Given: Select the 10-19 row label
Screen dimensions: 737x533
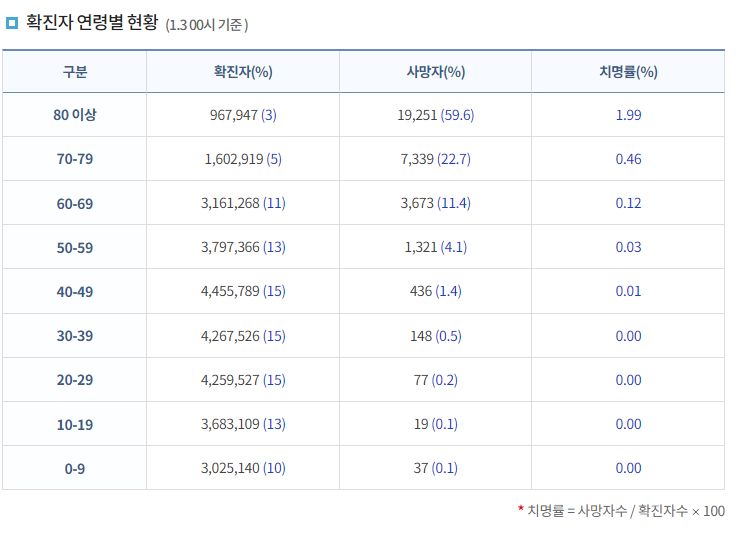Looking at the screenshot, I should [x=75, y=424].
